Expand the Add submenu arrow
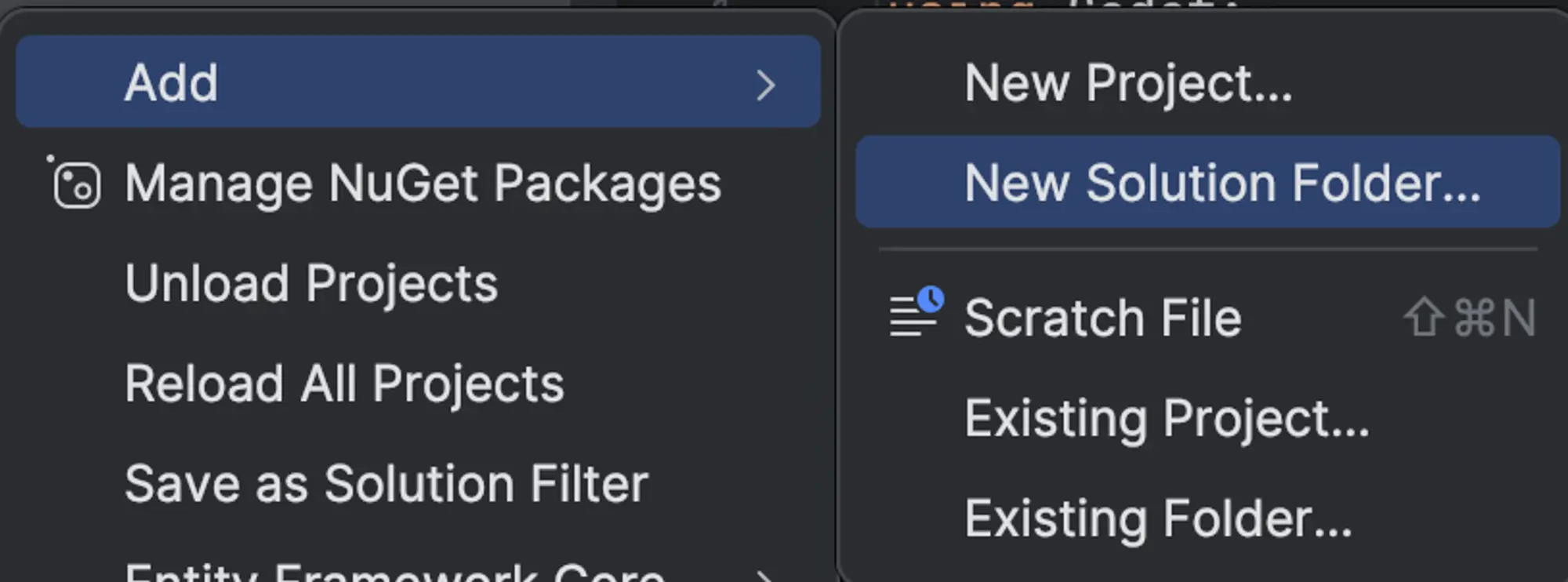The width and height of the screenshot is (1568, 582). tap(765, 85)
